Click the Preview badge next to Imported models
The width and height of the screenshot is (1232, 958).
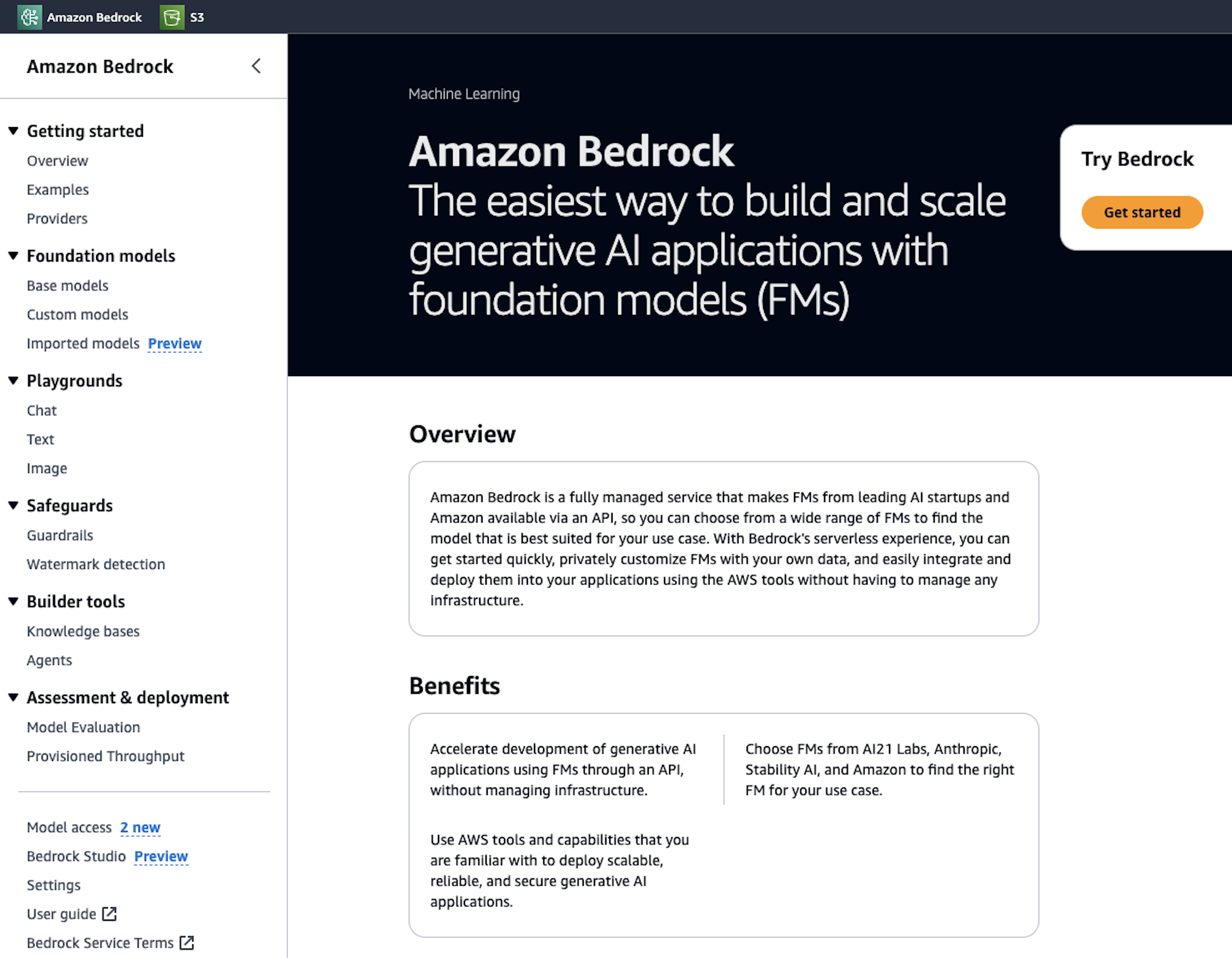pyautogui.click(x=175, y=343)
